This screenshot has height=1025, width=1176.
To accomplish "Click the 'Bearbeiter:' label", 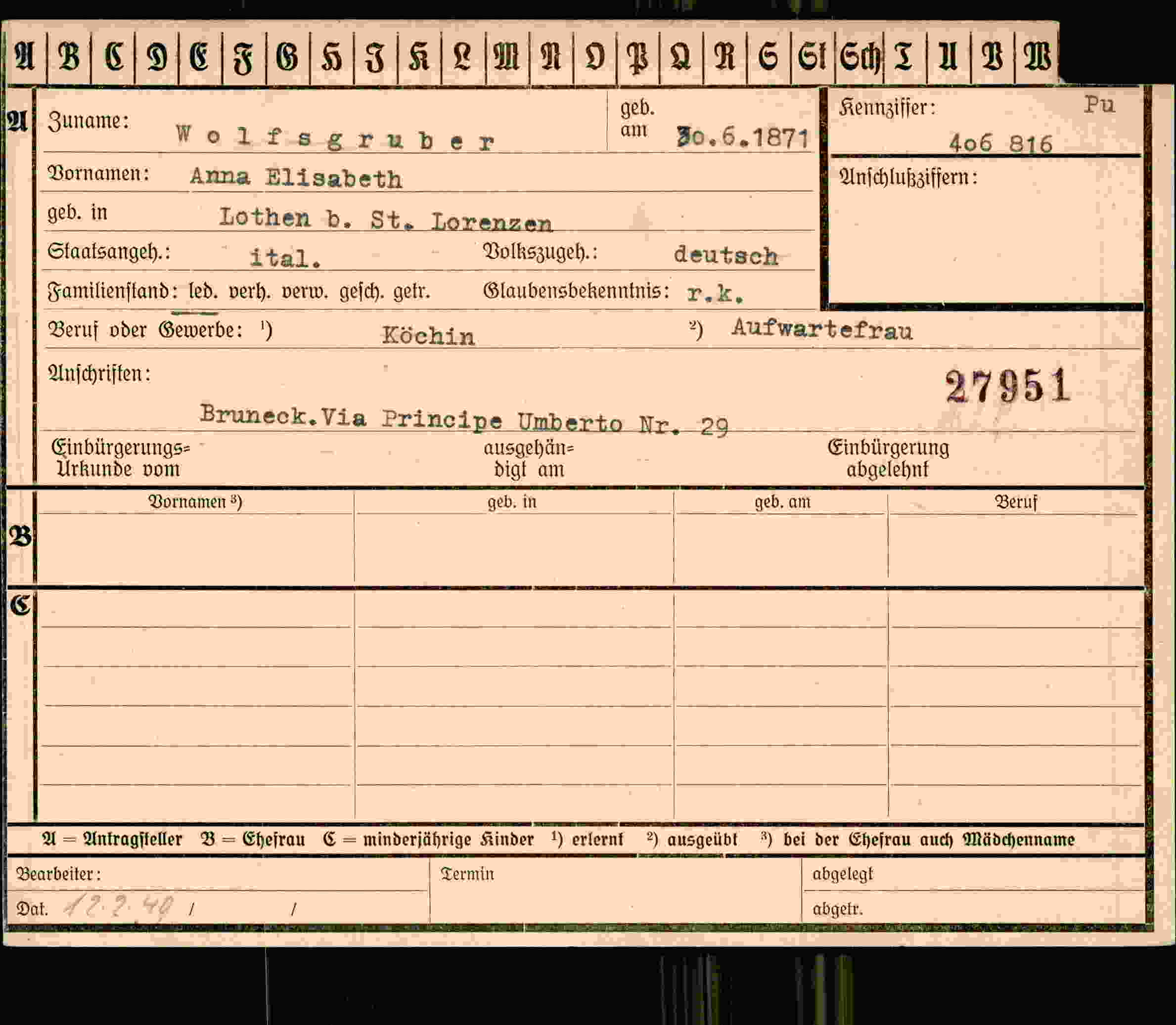I will tap(59, 873).
